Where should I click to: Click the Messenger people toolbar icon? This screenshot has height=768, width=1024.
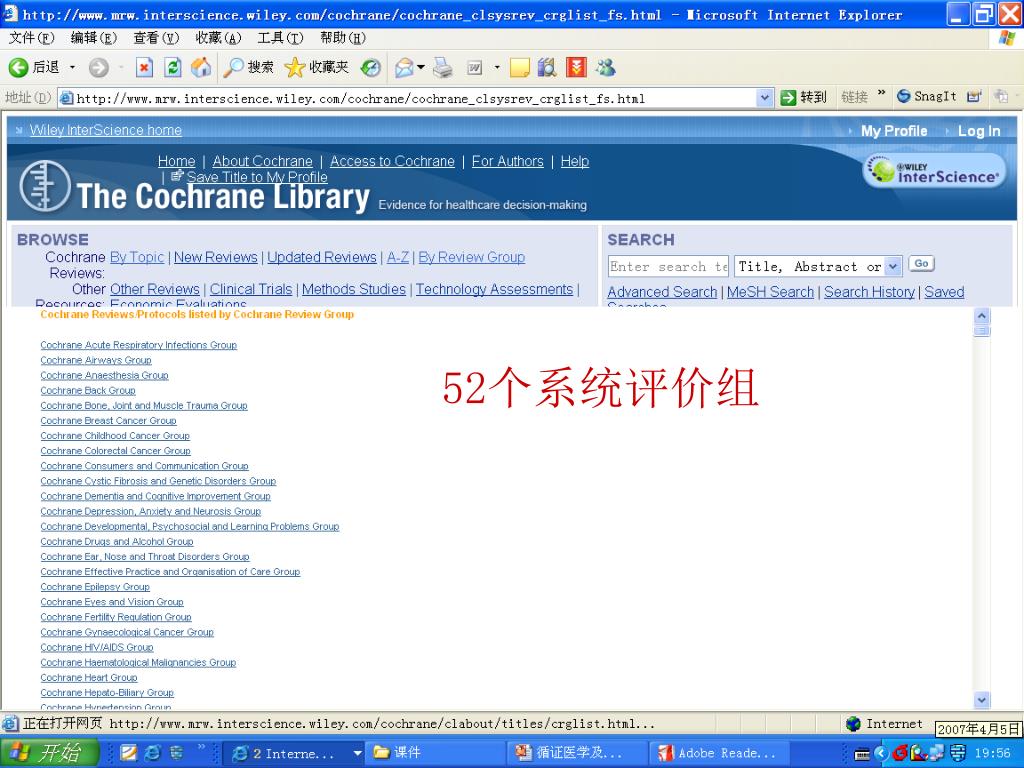[x=605, y=67]
